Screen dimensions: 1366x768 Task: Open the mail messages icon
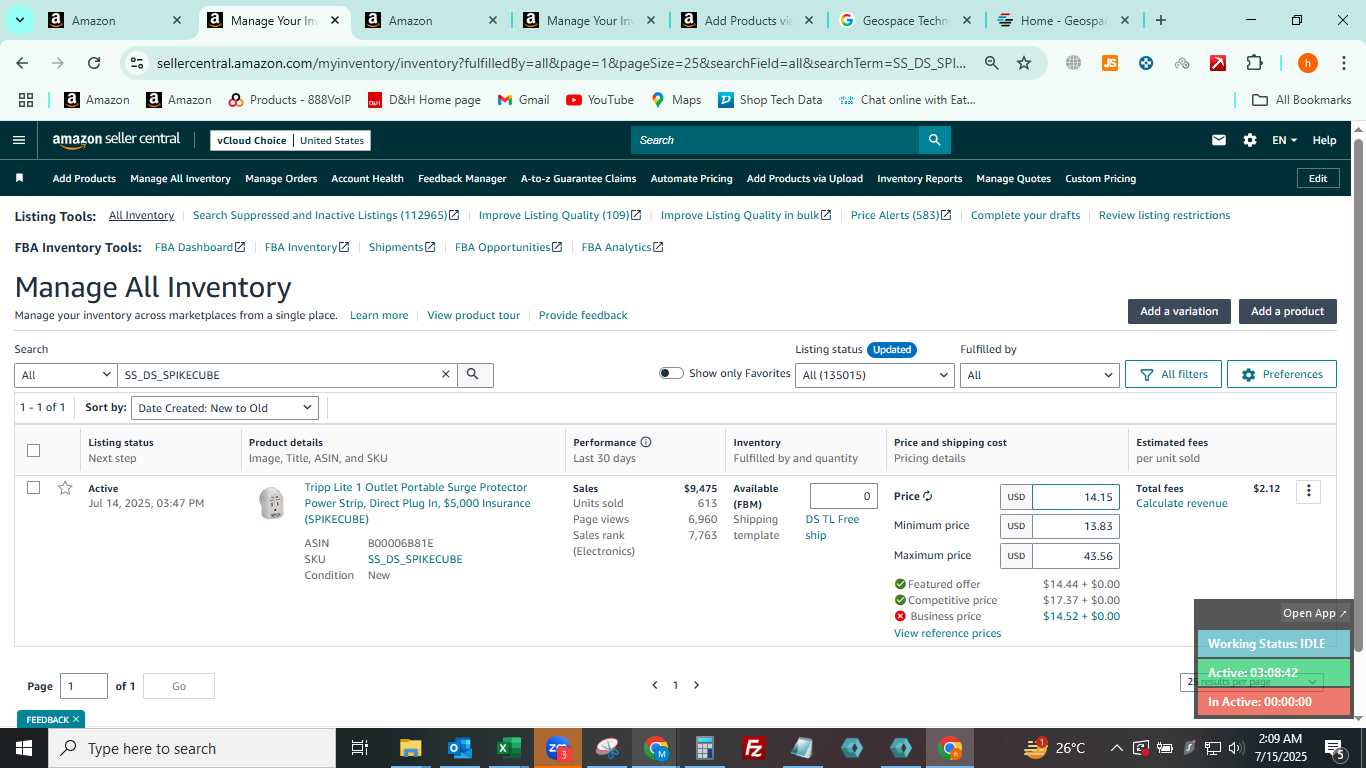click(1218, 140)
